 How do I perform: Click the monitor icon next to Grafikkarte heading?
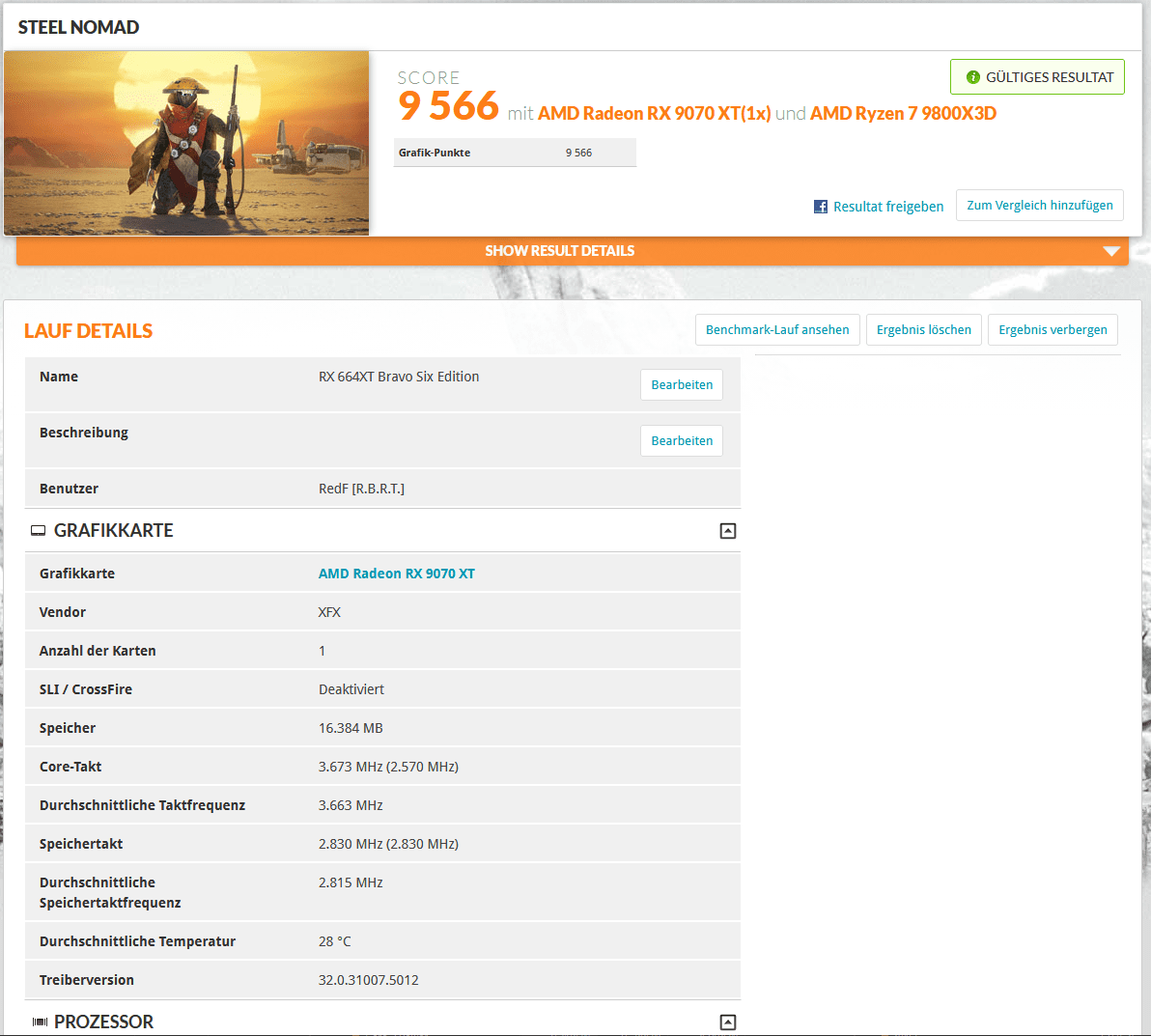(x=39, y=531)
